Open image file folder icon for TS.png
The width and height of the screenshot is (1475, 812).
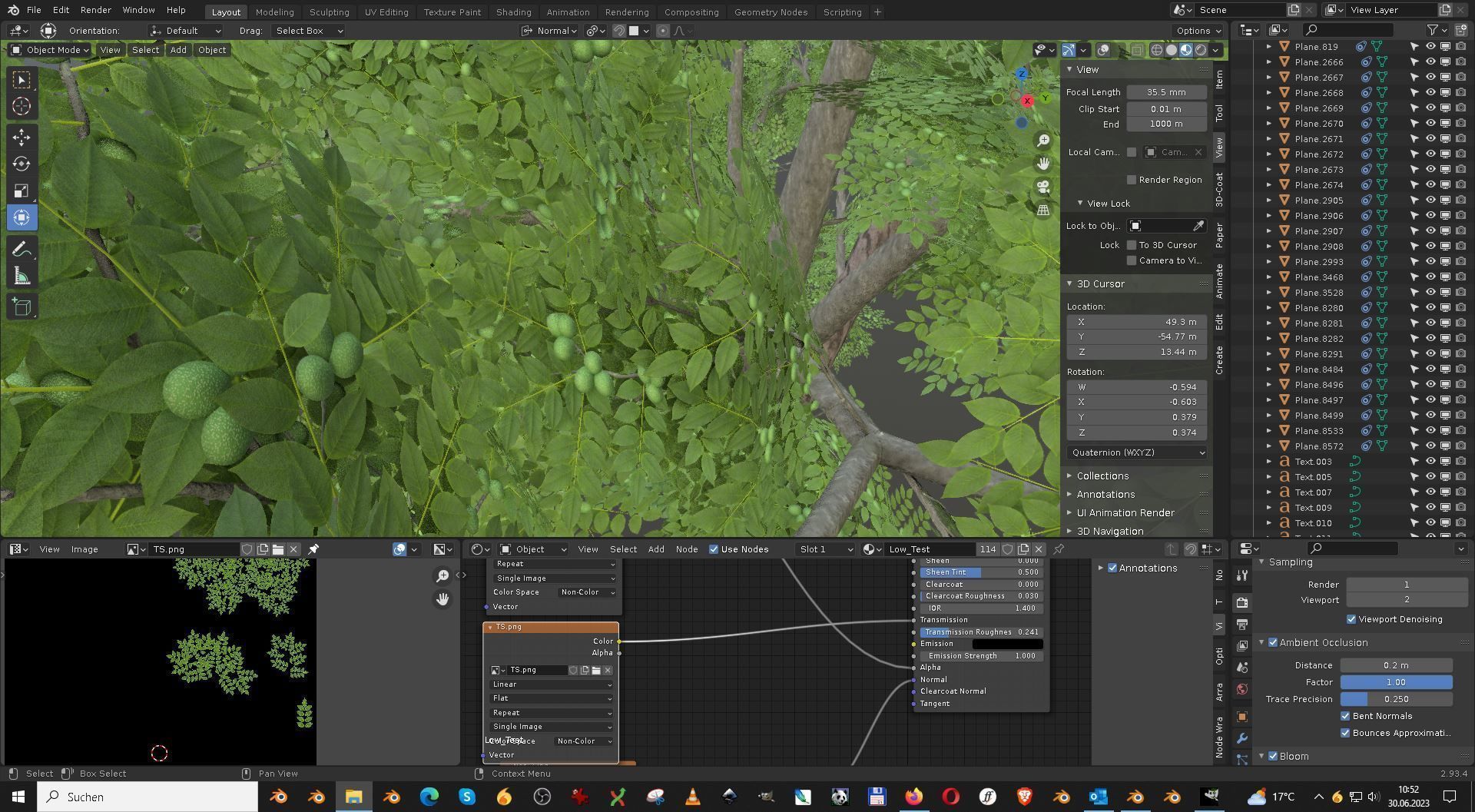(x=278, y=549)
